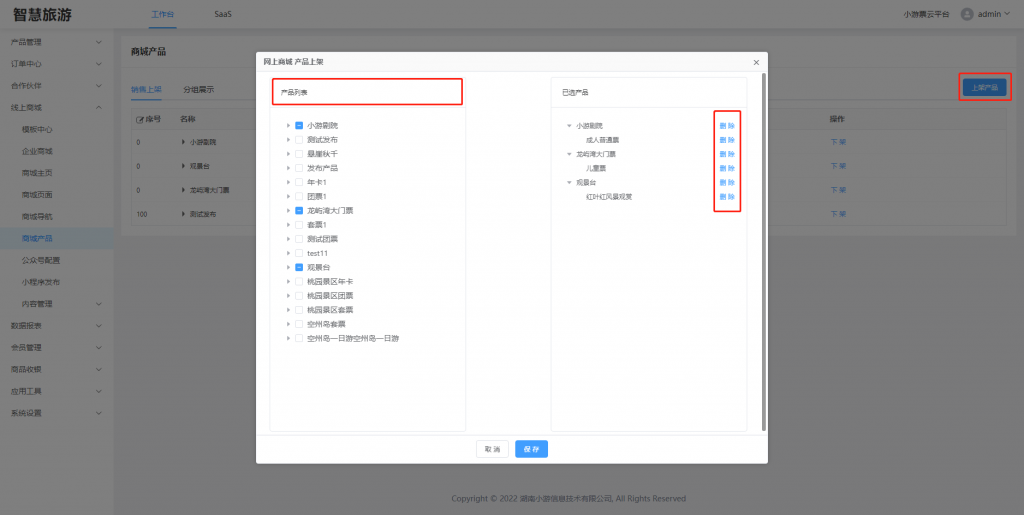Close the 网上商城 产品上架 dialog
This screenshot has width=1024, height=515.
(756, 62)
